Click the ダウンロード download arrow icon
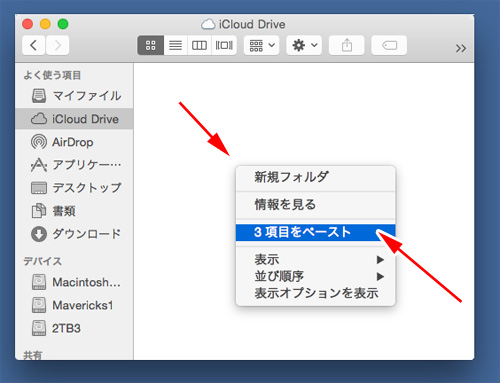500x383 pixels. coord(39,234)
